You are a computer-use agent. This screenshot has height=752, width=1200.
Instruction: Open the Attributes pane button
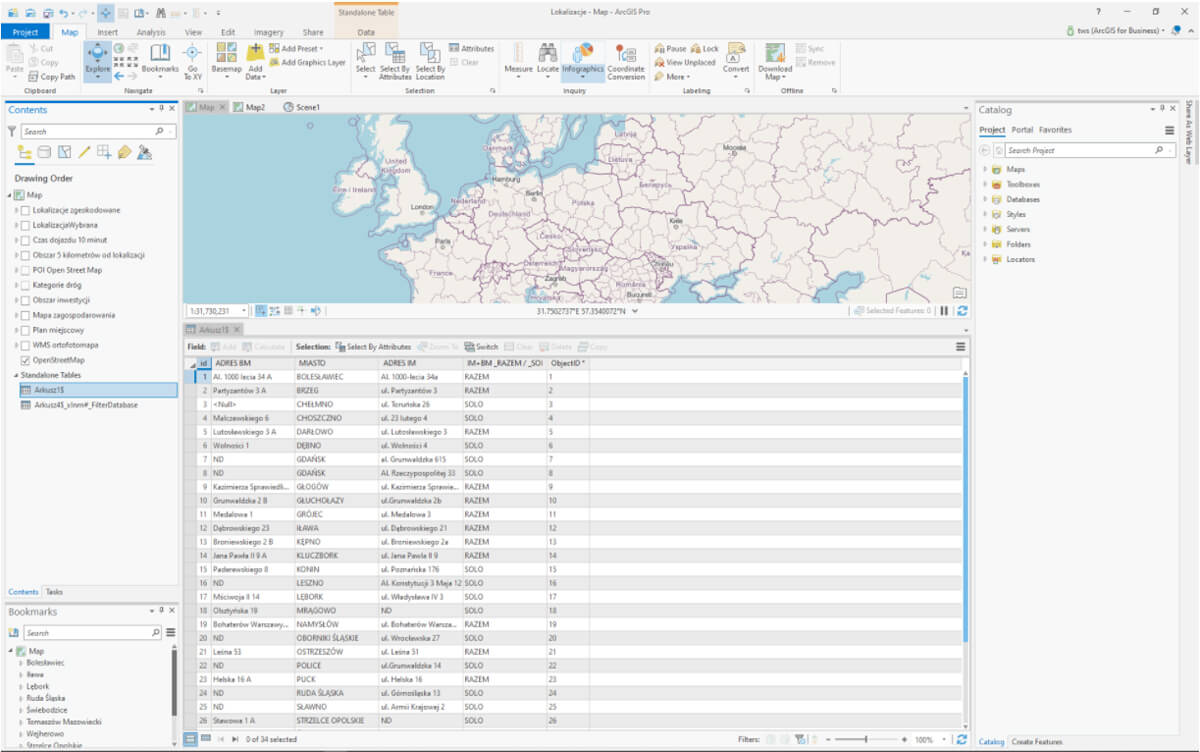click(471, 48)
